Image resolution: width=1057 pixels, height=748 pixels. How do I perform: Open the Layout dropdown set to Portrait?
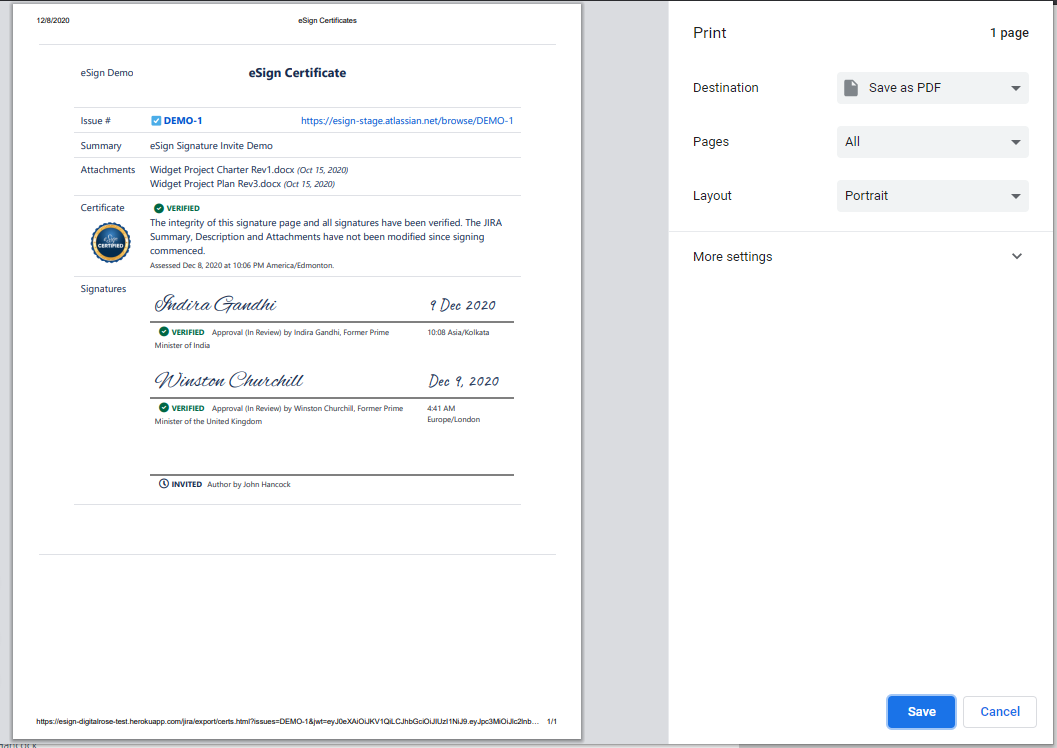(932, 196)
